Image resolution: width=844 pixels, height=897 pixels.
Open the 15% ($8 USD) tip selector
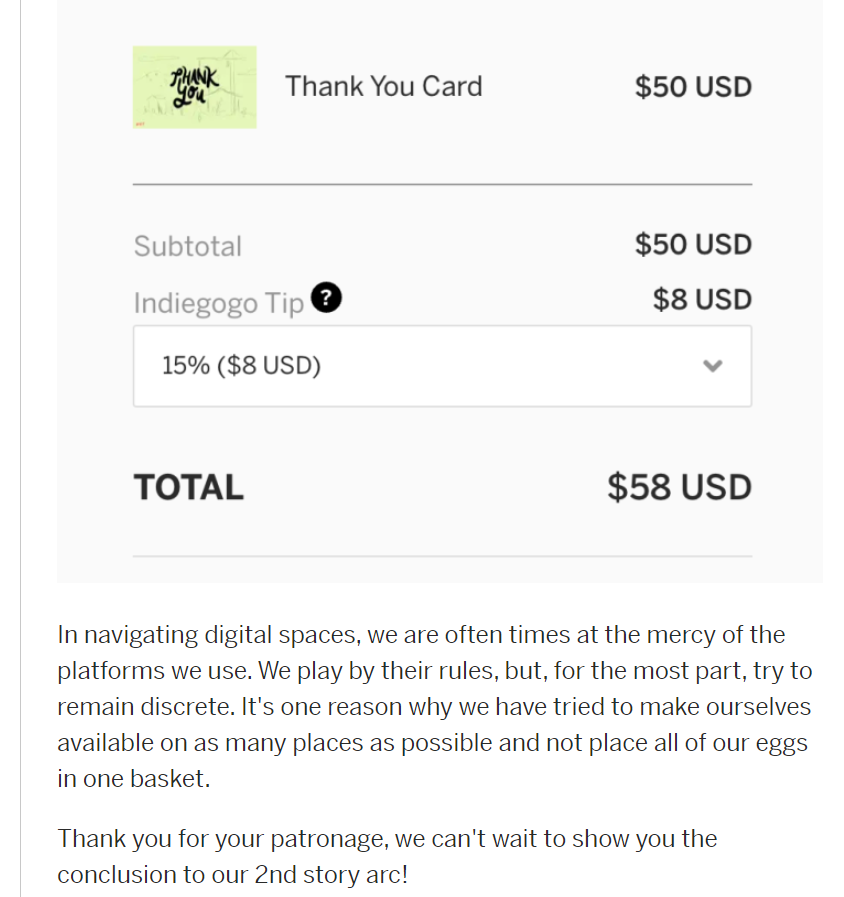[441, 366]
